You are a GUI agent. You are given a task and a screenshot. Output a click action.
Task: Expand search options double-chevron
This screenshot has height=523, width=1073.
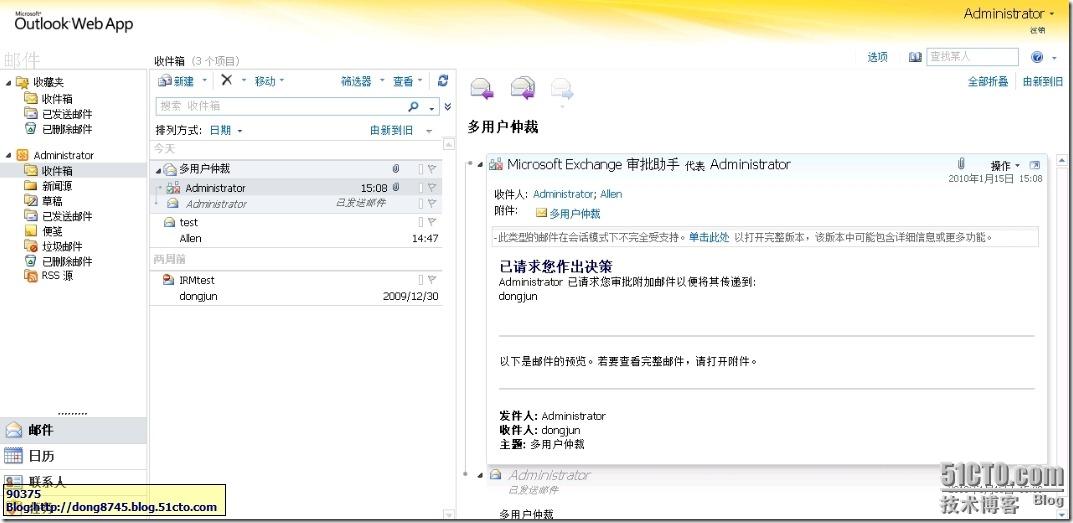[x=448, y=107]
